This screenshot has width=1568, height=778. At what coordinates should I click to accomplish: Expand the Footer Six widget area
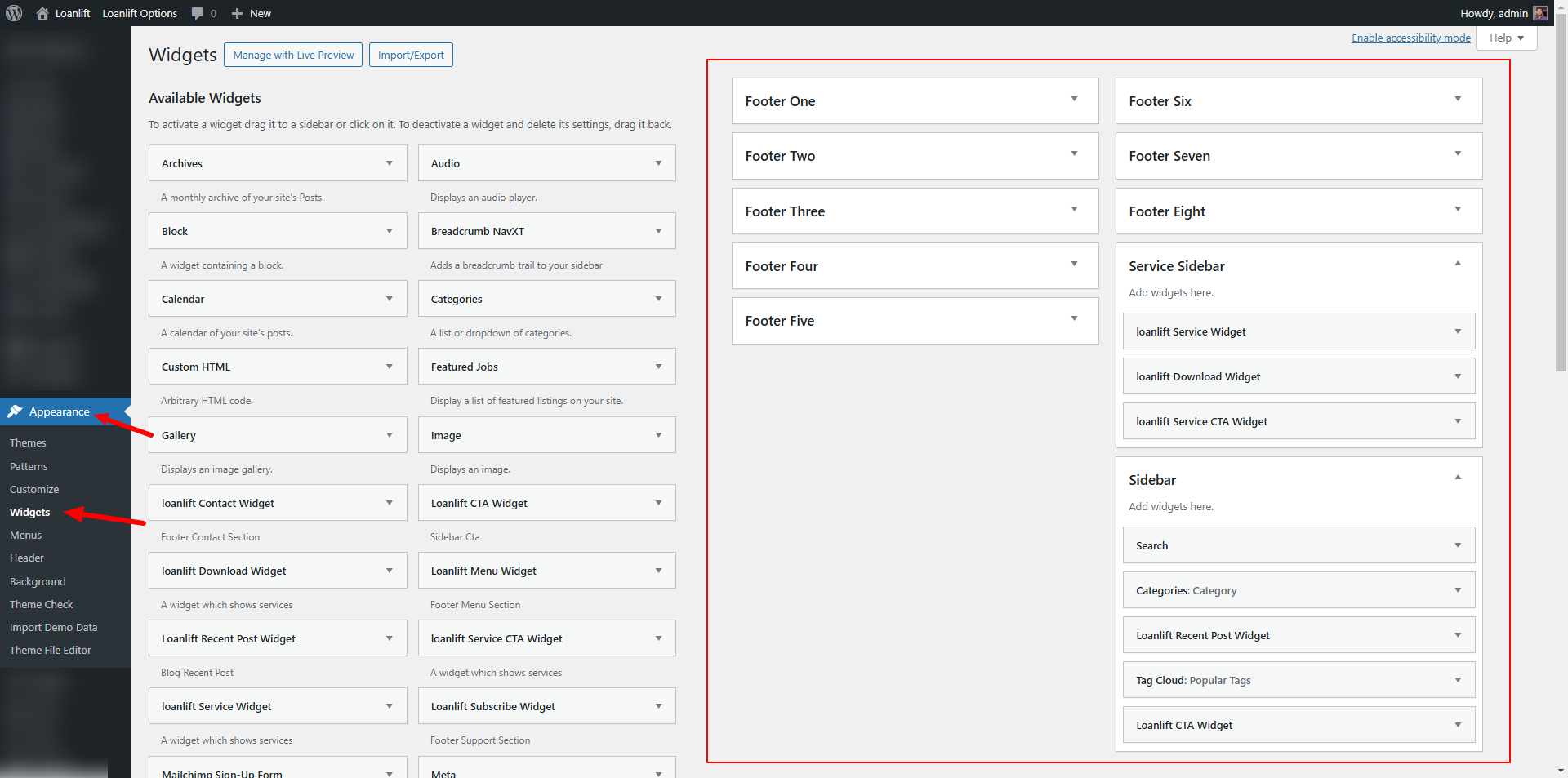(1458, 100)
